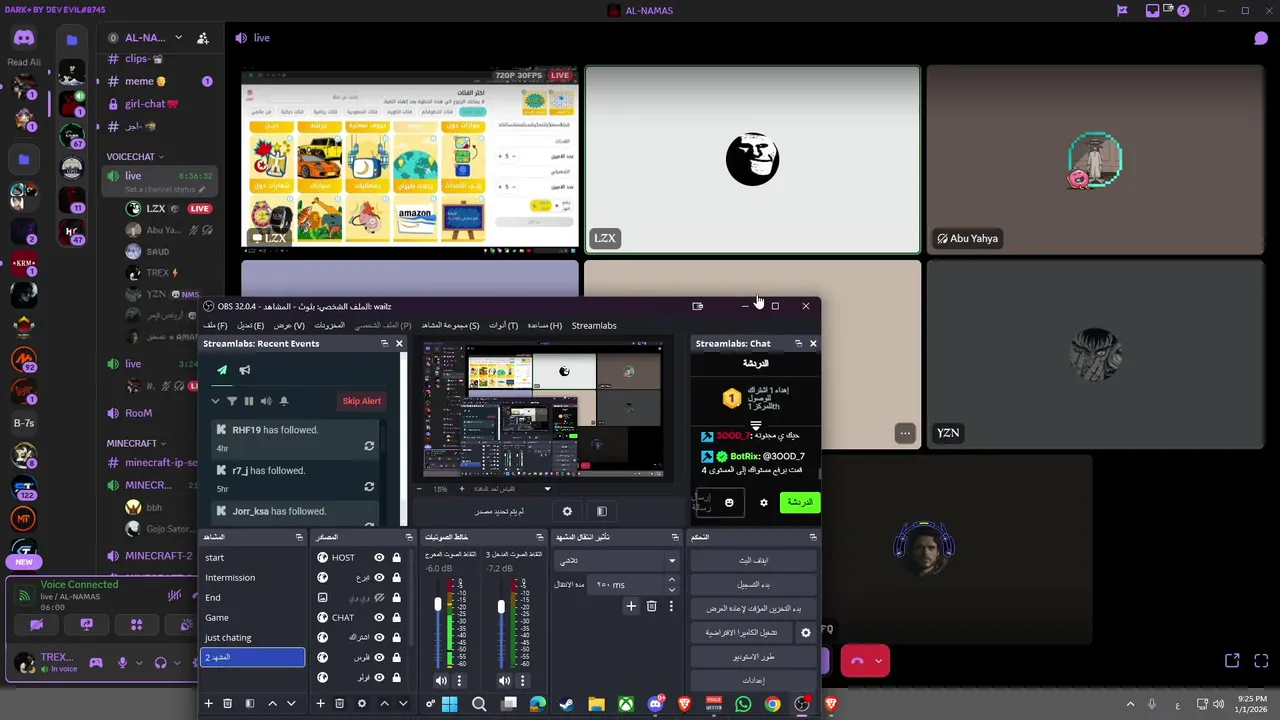1280x720 pixels.
Task: Remove selected source using Sources panel trash icon
Action: pyautogui.click(x=339, y=704)
